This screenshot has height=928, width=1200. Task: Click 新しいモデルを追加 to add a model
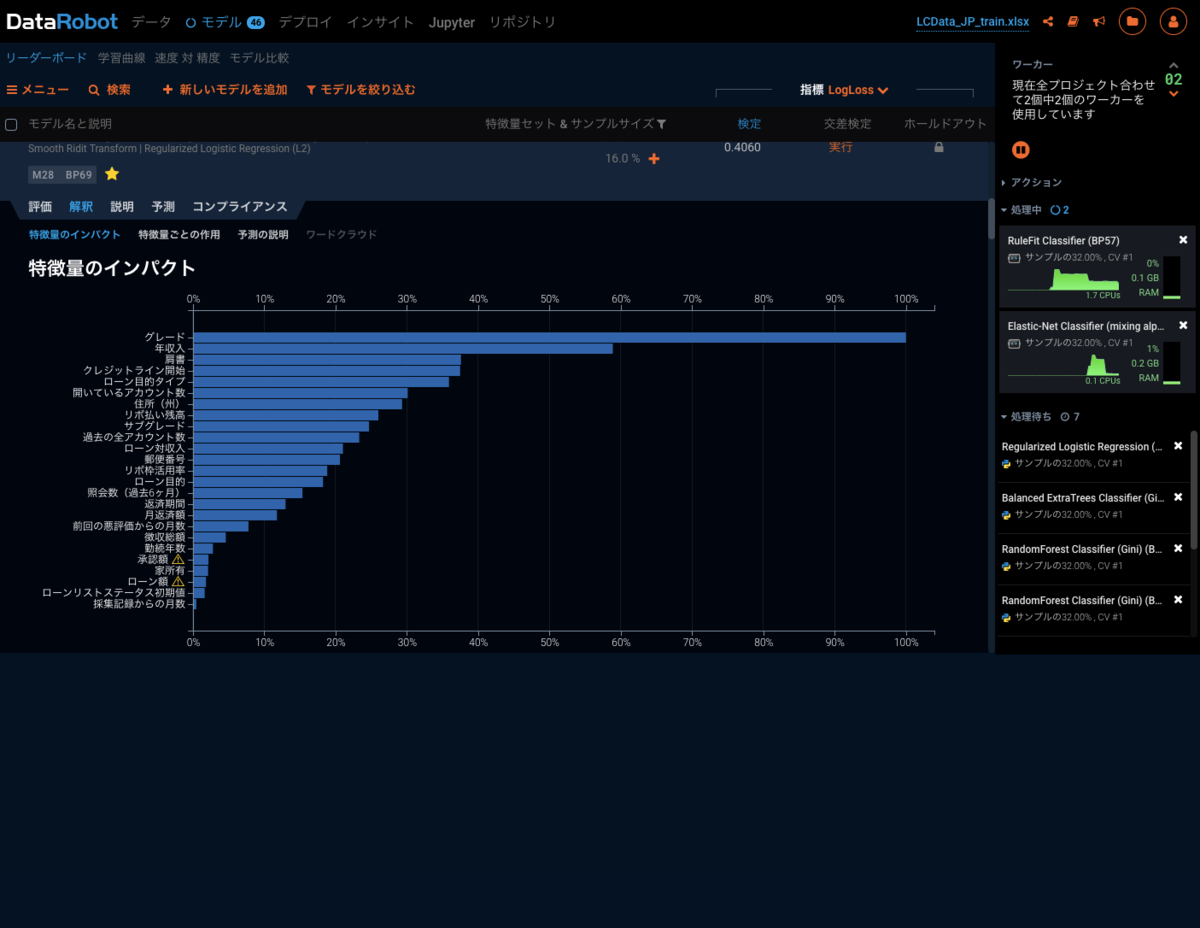tap(225, 90)
